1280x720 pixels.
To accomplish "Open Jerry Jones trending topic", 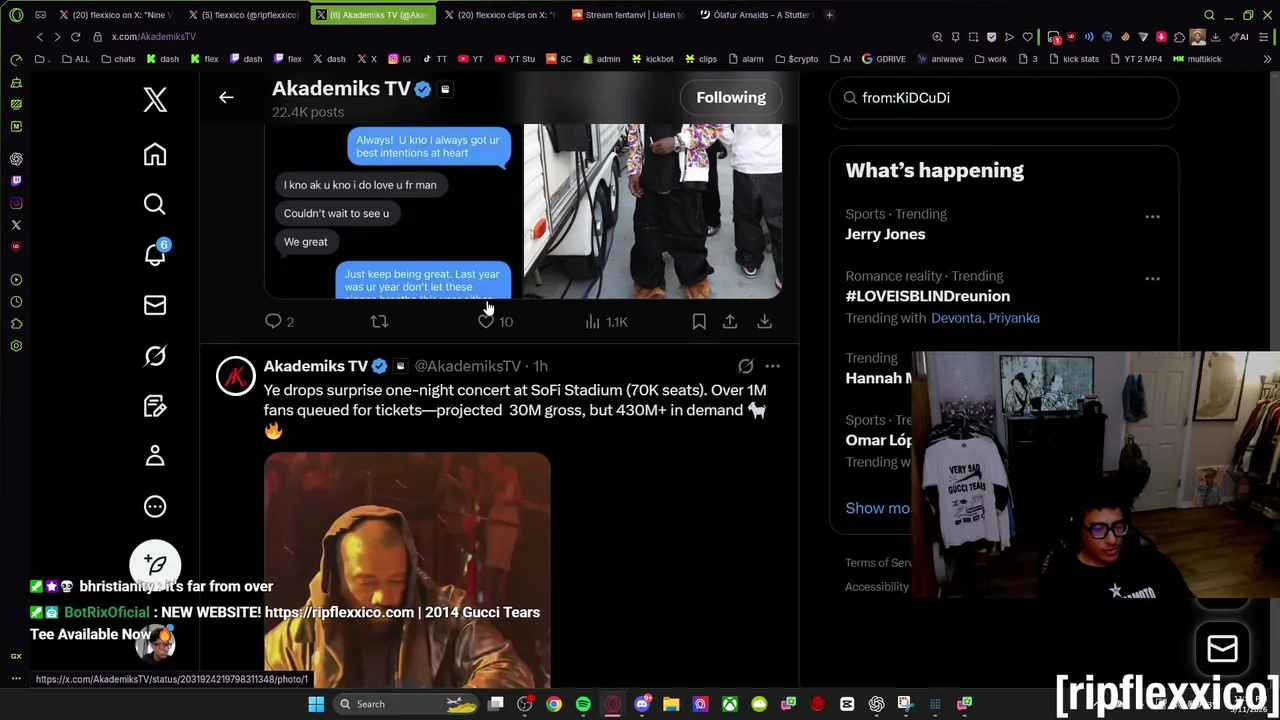I will (x=885, y=234).
